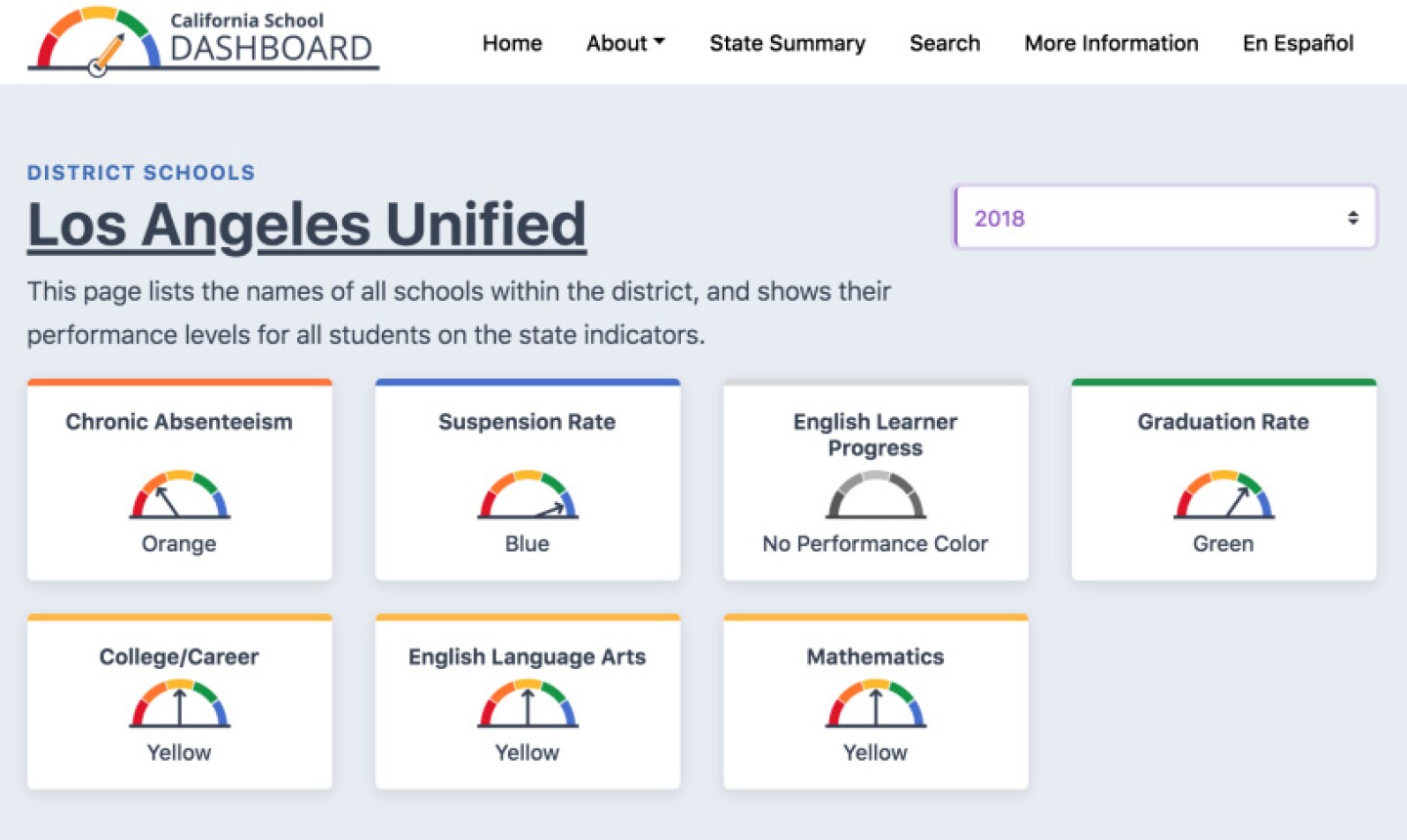Go to the Home menu item
The image size is (1407, 840).
(x=512, y=43)
